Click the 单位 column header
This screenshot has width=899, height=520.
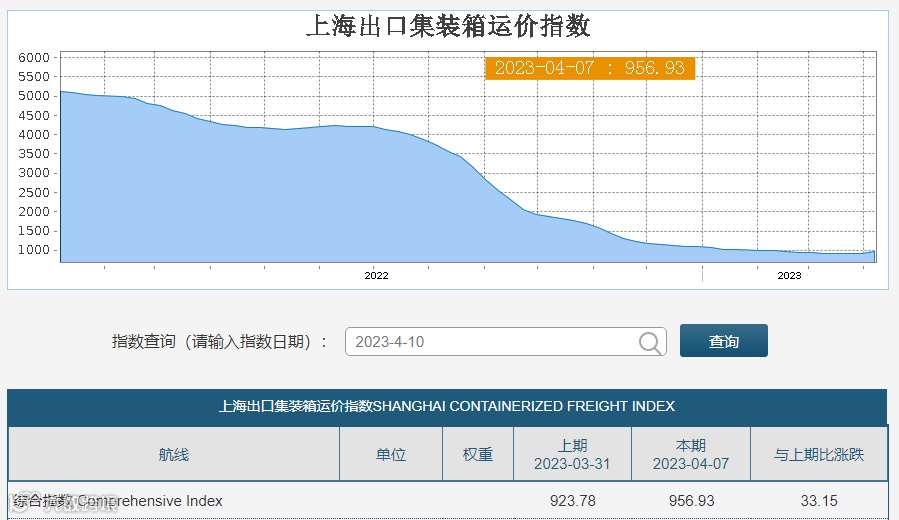(391, 455)
